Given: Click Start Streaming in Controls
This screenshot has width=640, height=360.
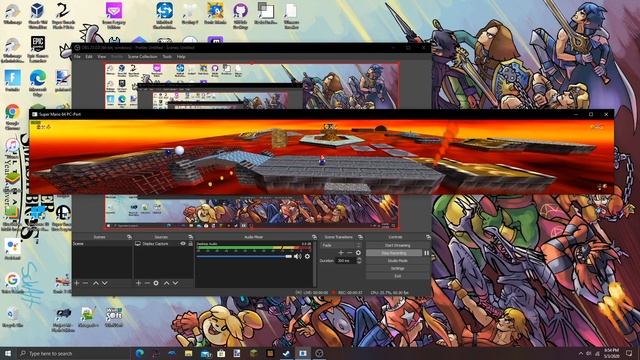Looking at the screenshot, I should (x=398, y=245).
